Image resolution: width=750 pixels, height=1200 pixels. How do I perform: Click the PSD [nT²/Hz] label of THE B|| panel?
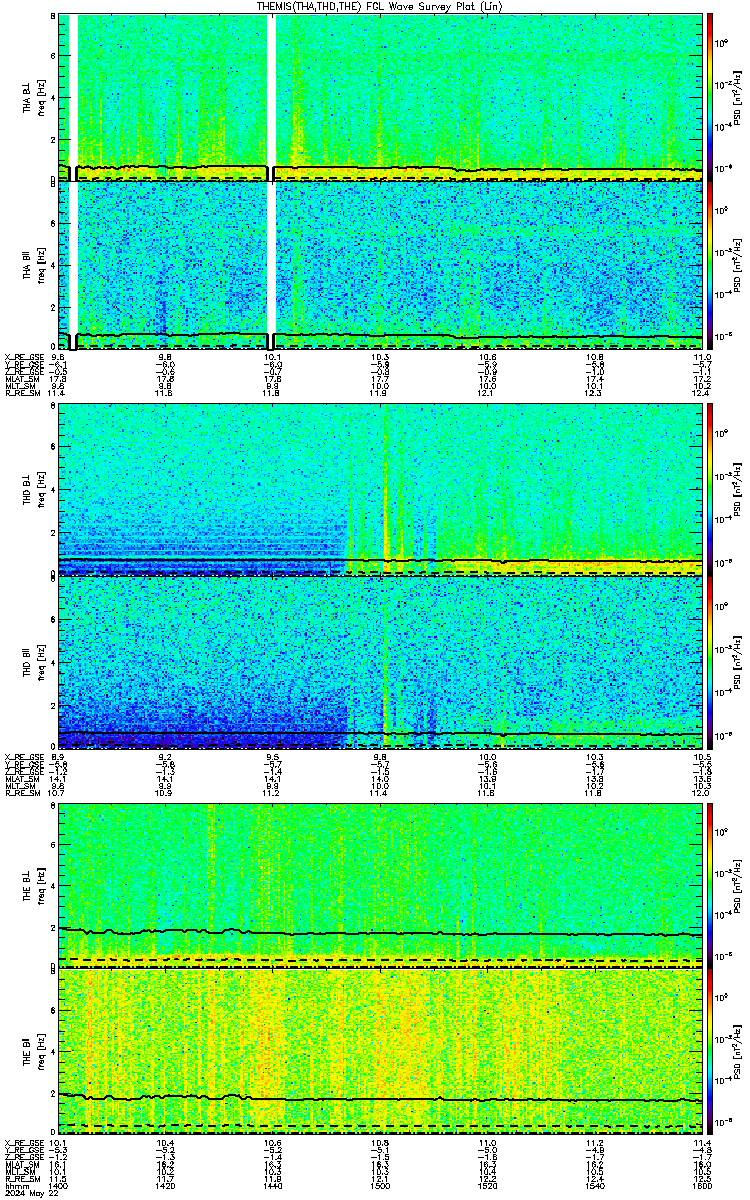tap(737, 1050)
